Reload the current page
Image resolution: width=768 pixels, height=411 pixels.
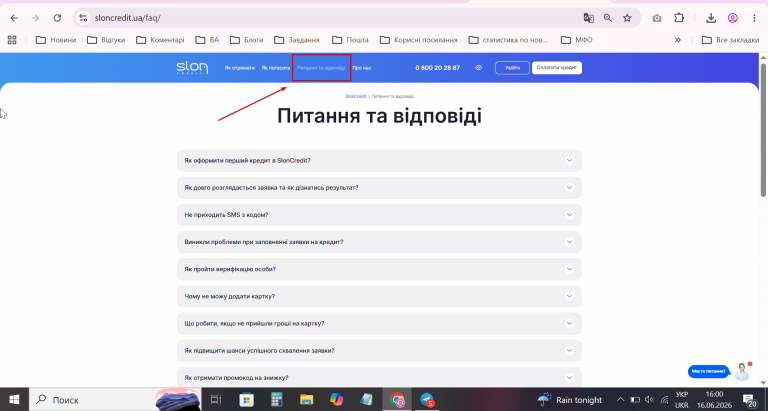[x=57, y=18]
